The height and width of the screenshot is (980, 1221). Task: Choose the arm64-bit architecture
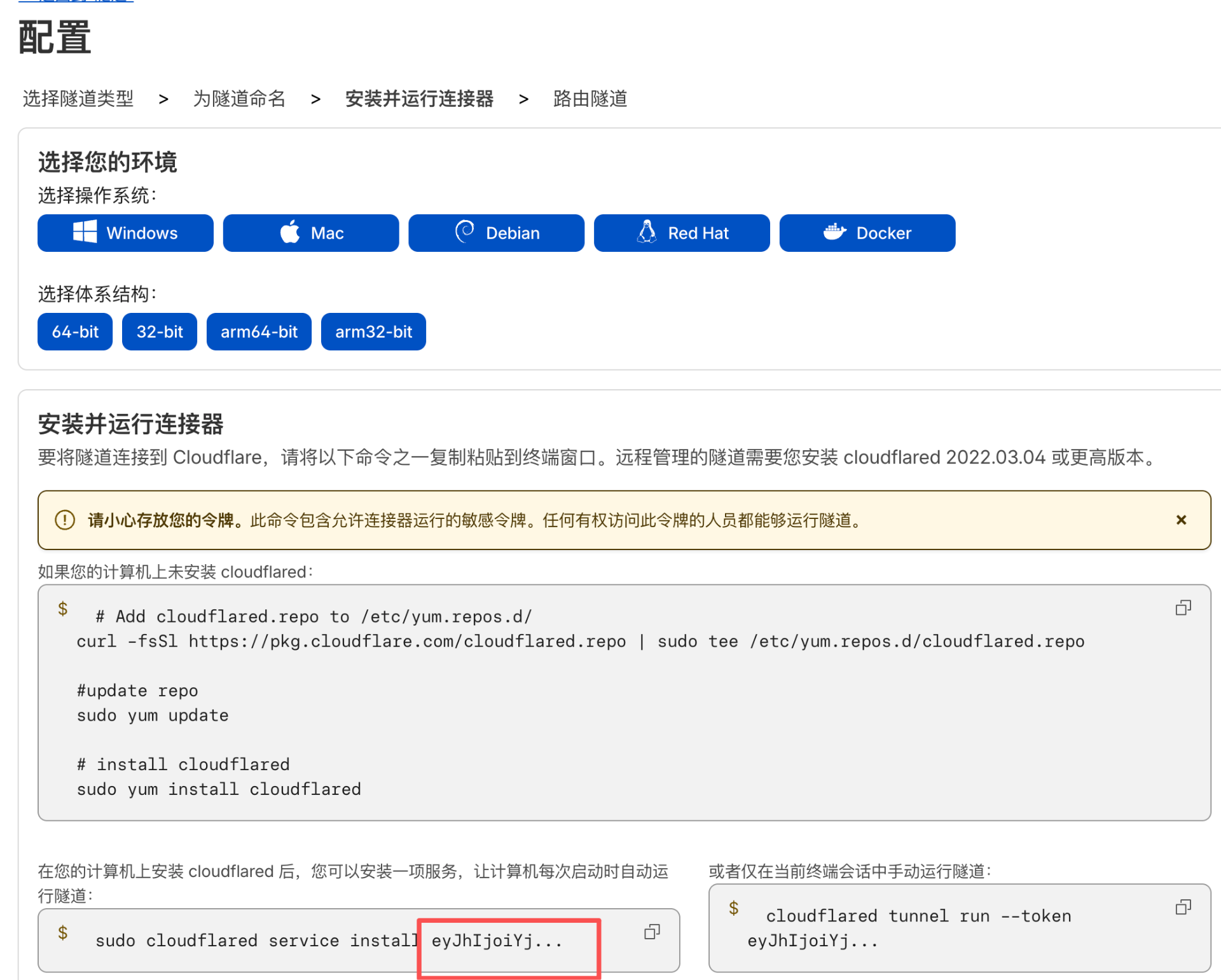(258, 331)
